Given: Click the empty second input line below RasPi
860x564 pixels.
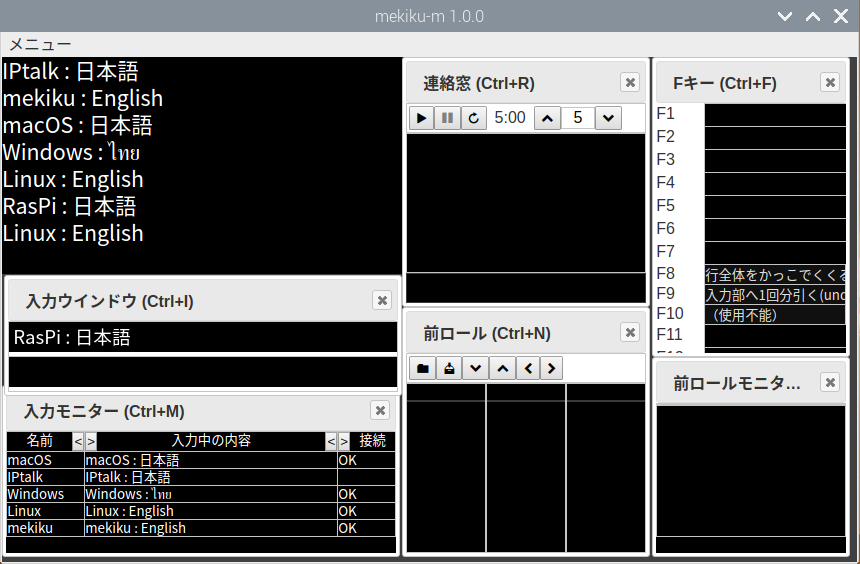Looking at the screenshot, I should (x=203, y=373).
